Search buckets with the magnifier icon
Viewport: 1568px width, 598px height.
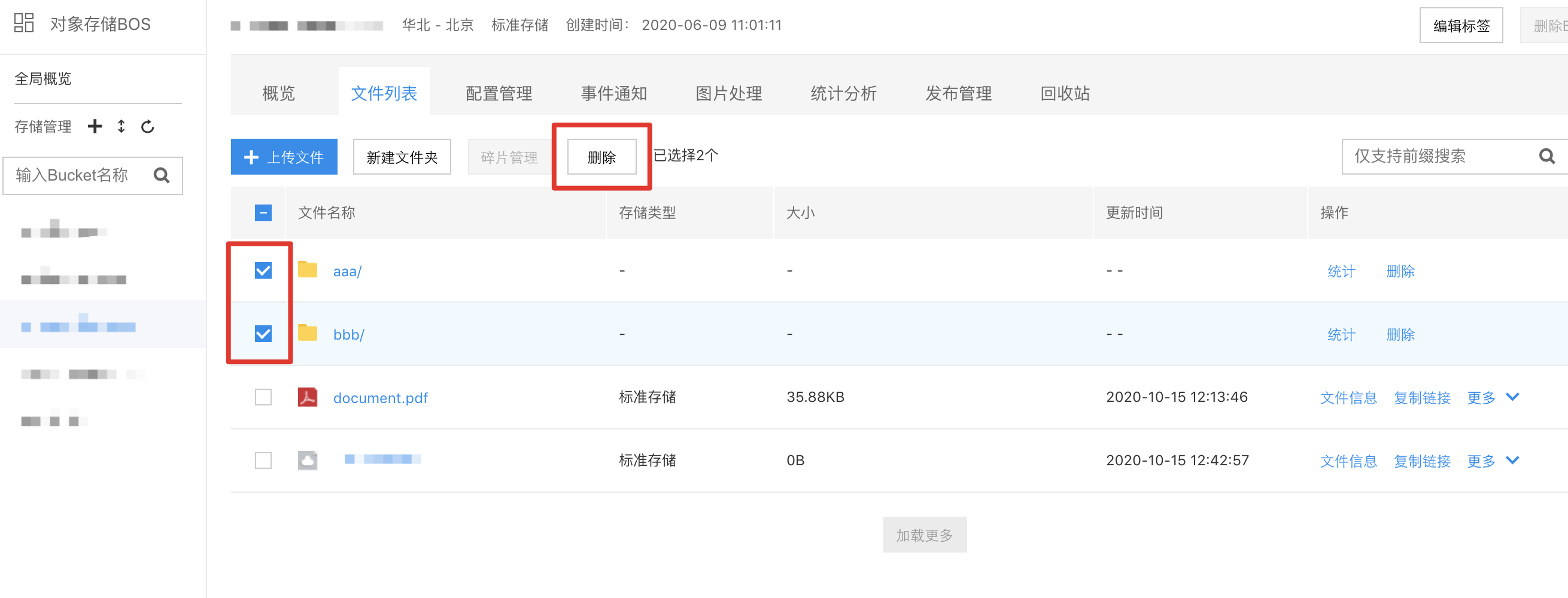click(162, 175)
